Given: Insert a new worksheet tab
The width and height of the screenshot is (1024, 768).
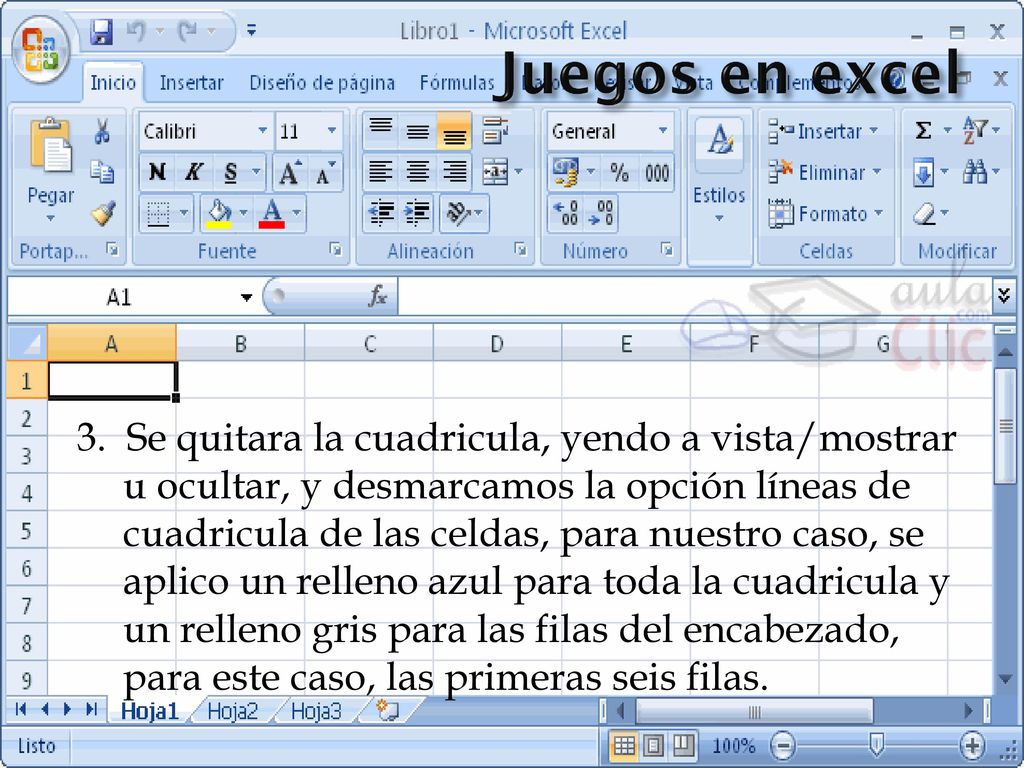Looking at the screenshot, I should click(387, 710).
